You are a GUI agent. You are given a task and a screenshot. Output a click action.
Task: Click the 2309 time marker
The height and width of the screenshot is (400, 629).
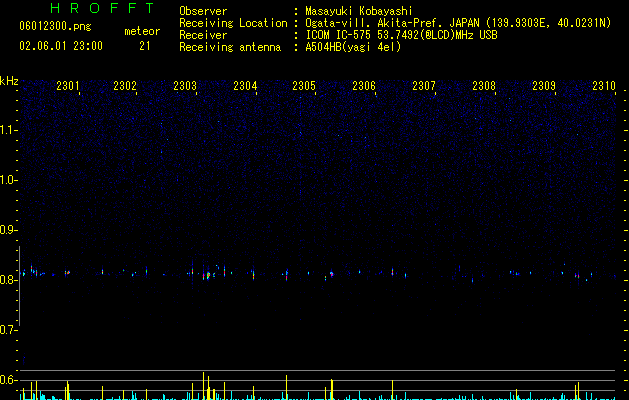coord(544,86)
